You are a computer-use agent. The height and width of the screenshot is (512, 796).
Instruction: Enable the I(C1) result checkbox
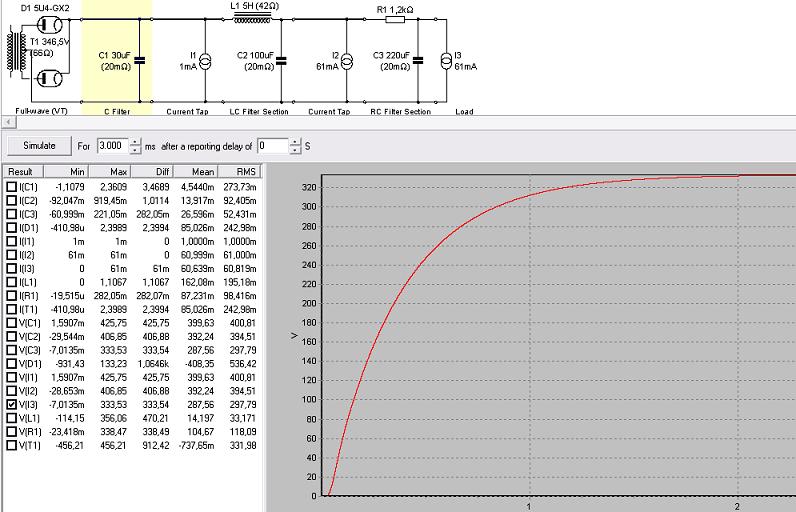coord(12,186)
